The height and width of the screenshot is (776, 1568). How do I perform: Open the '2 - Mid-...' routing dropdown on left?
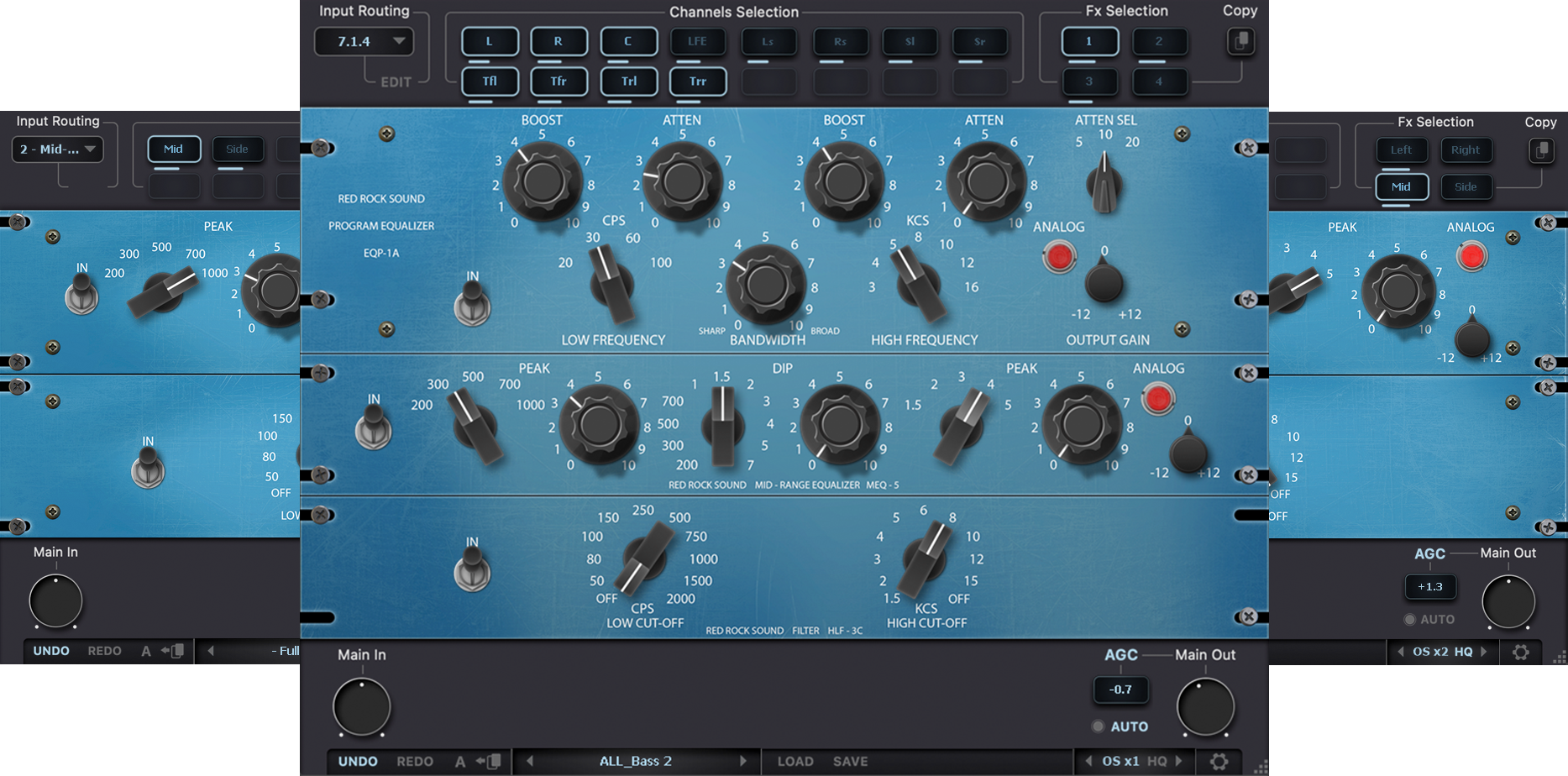pyautogui.click(x=57, y=149)
